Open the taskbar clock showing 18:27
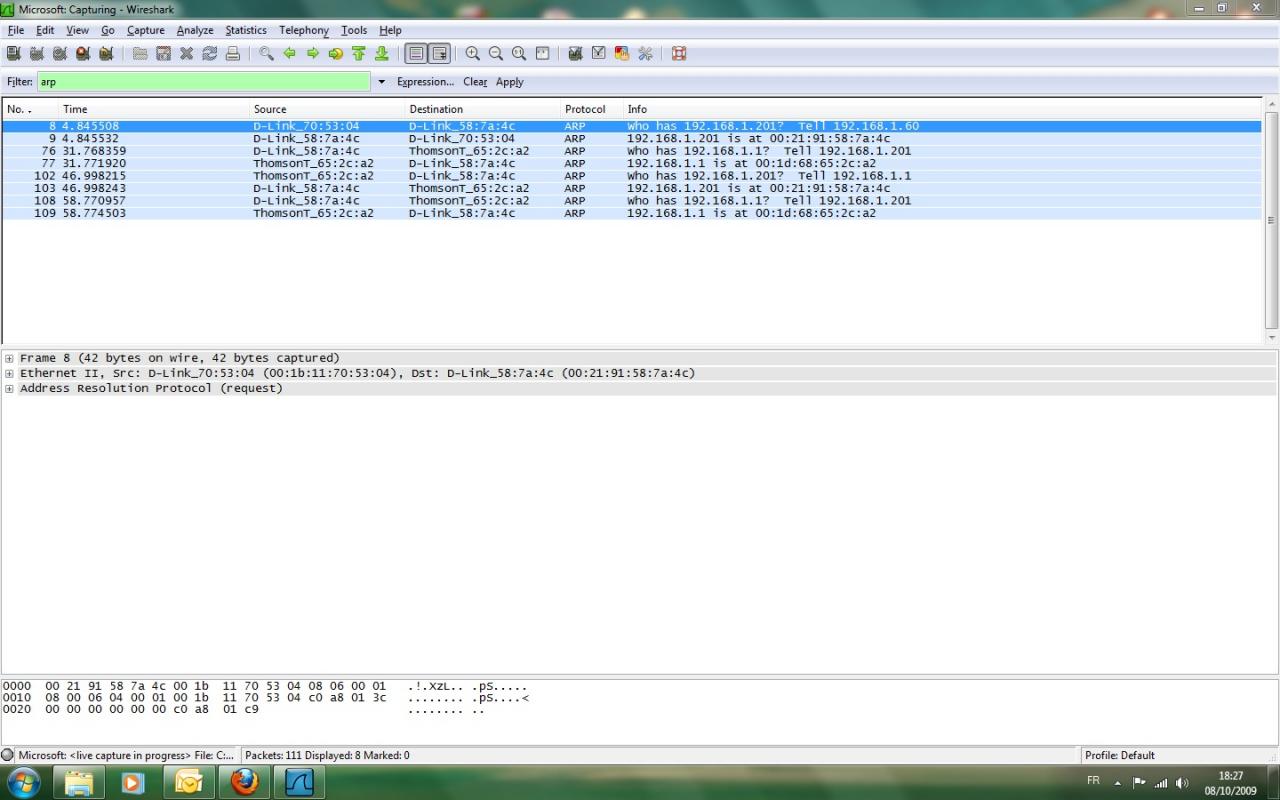Image resolution: width=1280 pixels, height=800 pixels. [1231, 783]
